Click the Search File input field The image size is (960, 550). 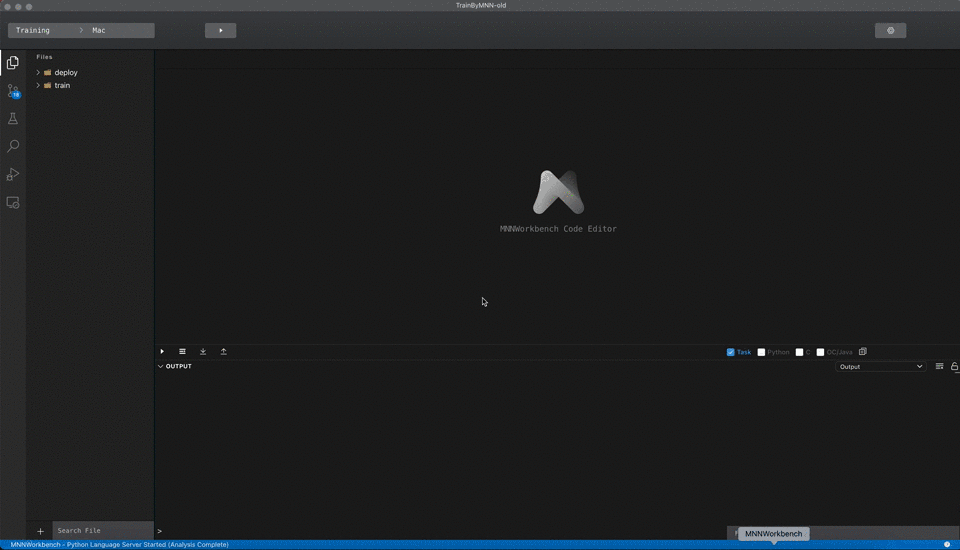click(103, 530)
